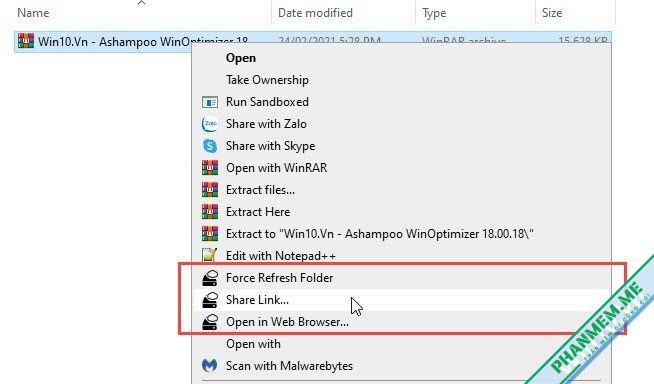Click the Zalo icon in context menu
654x384 pixels.
(x=210, y=124)
